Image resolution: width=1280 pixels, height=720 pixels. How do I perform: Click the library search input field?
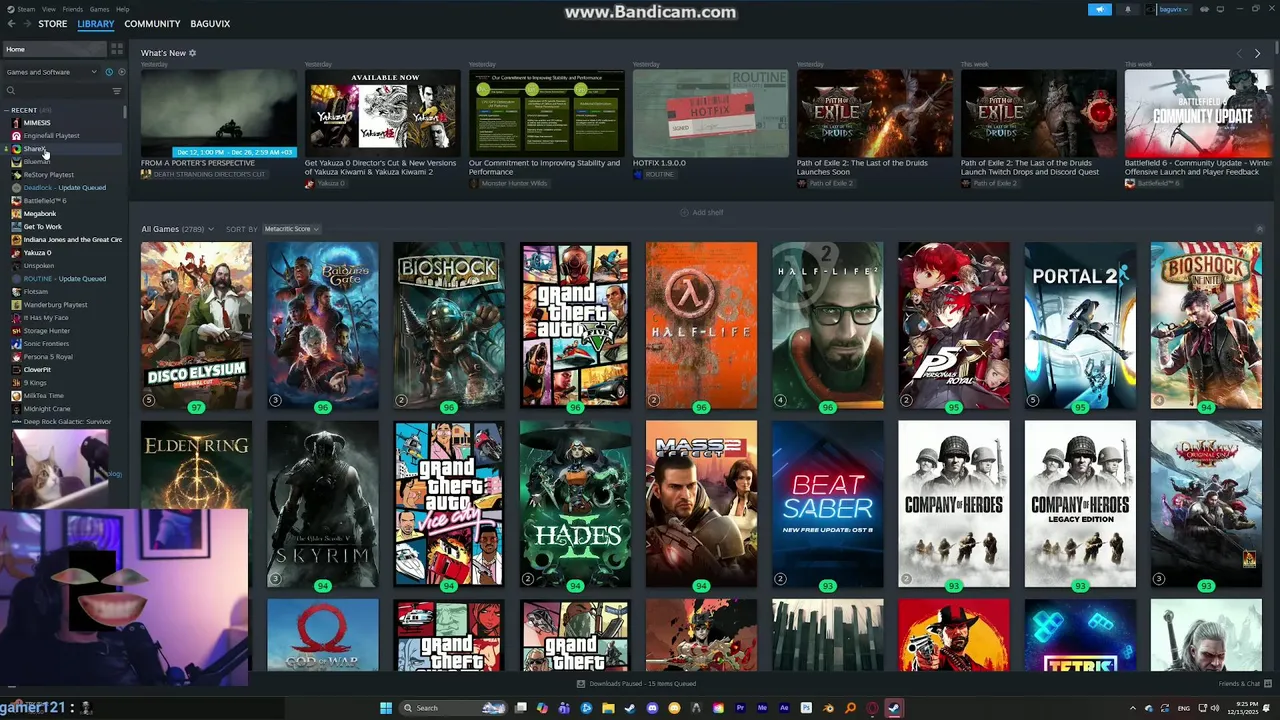pyautogui.click(x=60, y=91)
